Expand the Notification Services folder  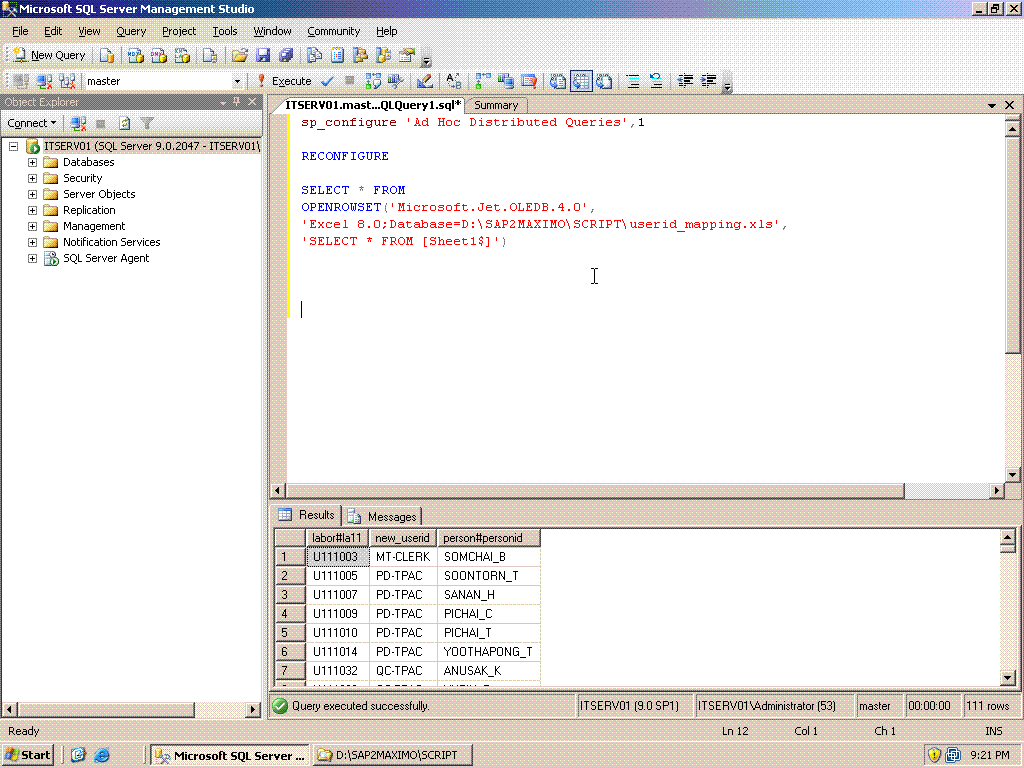click(x=32, y=242)
